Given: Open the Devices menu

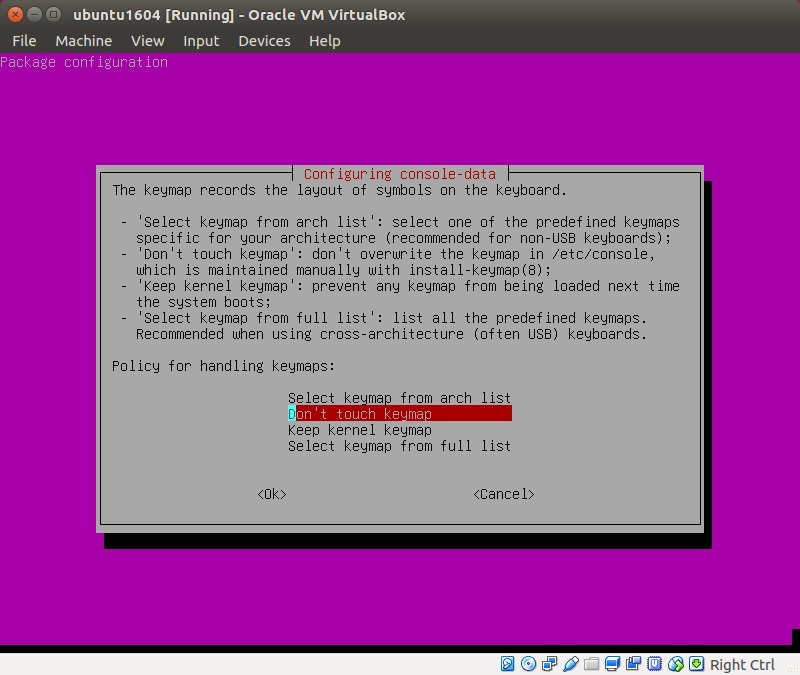Looking at the screenshot, I should 264,41.
